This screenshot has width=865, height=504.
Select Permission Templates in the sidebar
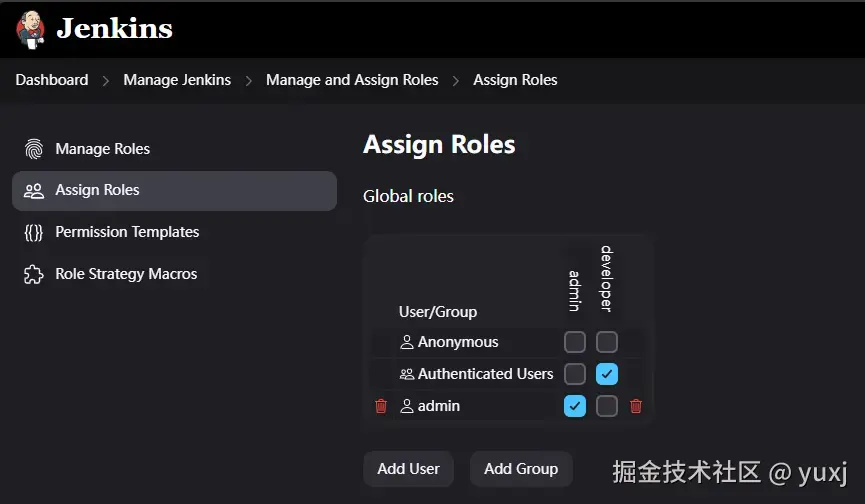[127, 232]
